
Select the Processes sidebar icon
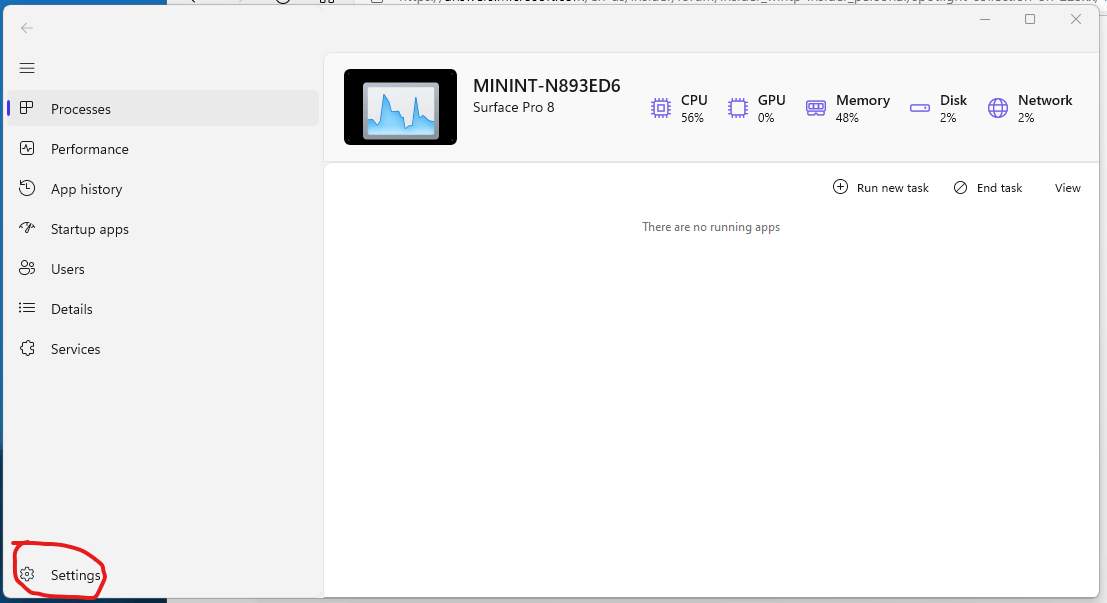click(x=27, y=108)
